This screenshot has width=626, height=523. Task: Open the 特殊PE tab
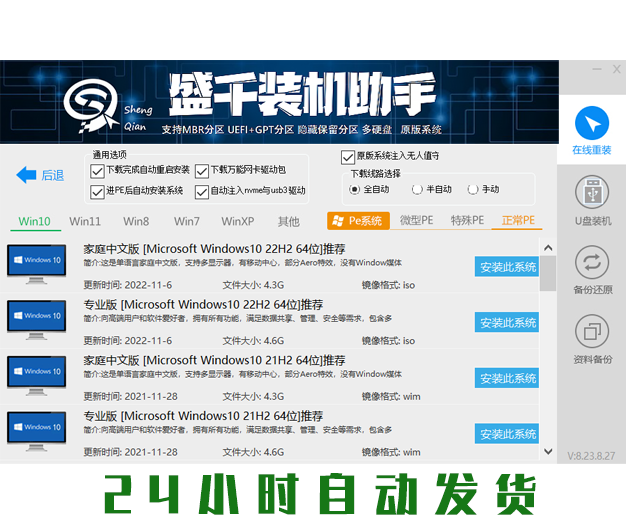[x=467, y=220]
